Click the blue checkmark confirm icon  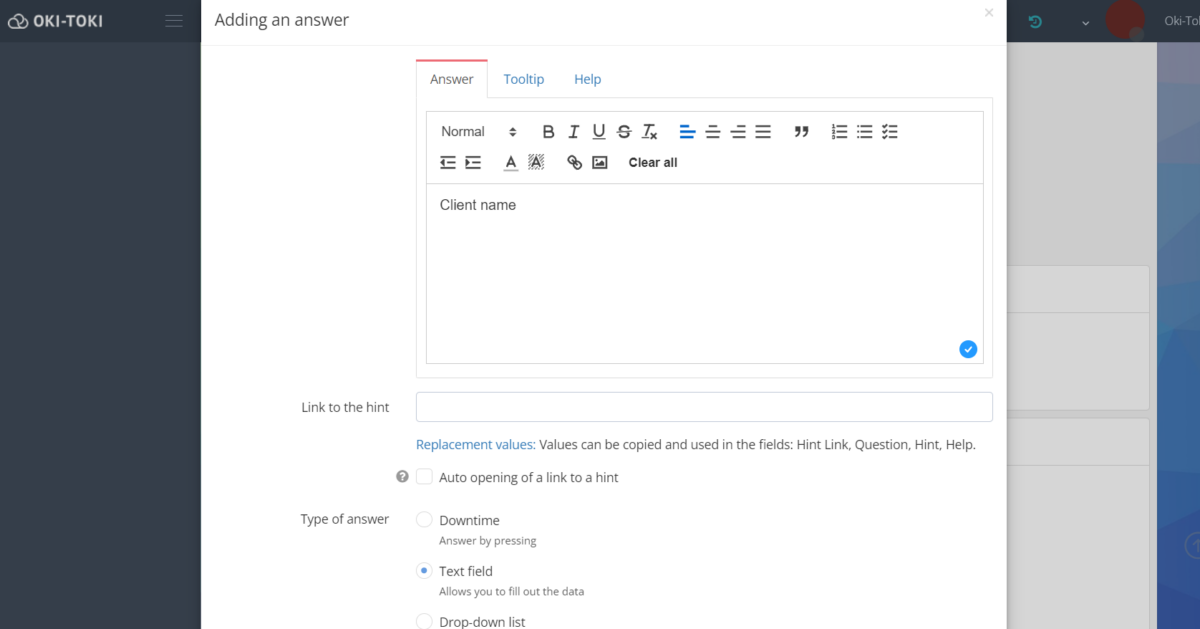pyautogui.click(x=968, y=349)
